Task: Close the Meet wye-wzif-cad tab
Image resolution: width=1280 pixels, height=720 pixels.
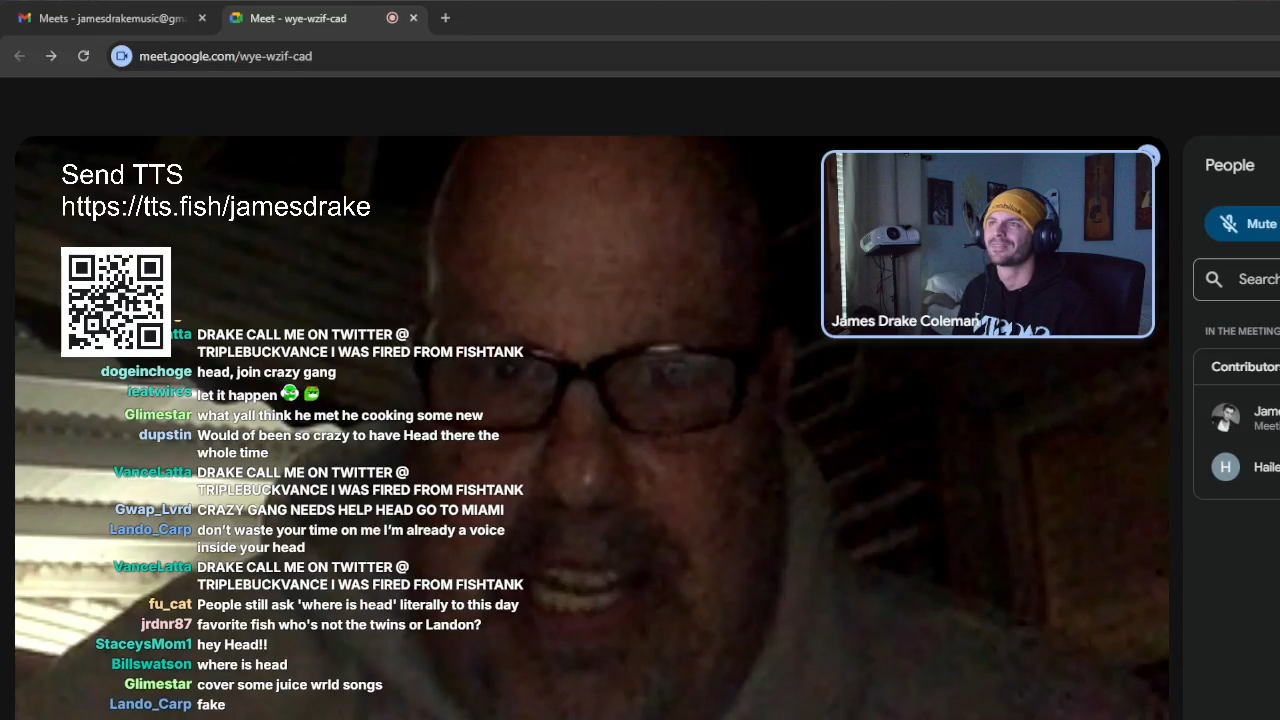Action: [x=413, y=18]
